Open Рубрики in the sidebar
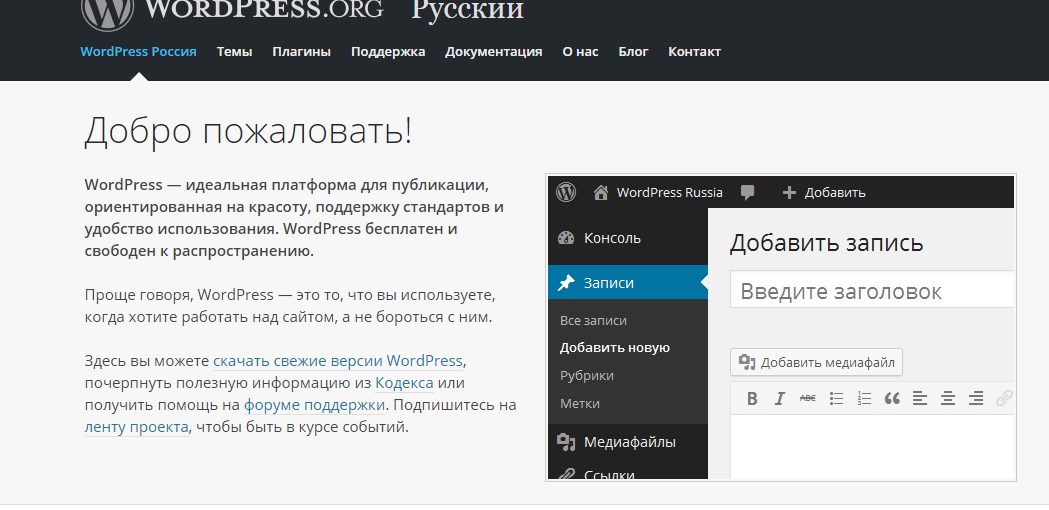This screenshot has height=510, width=1049. pyautogui.click(x=587, y=375)
